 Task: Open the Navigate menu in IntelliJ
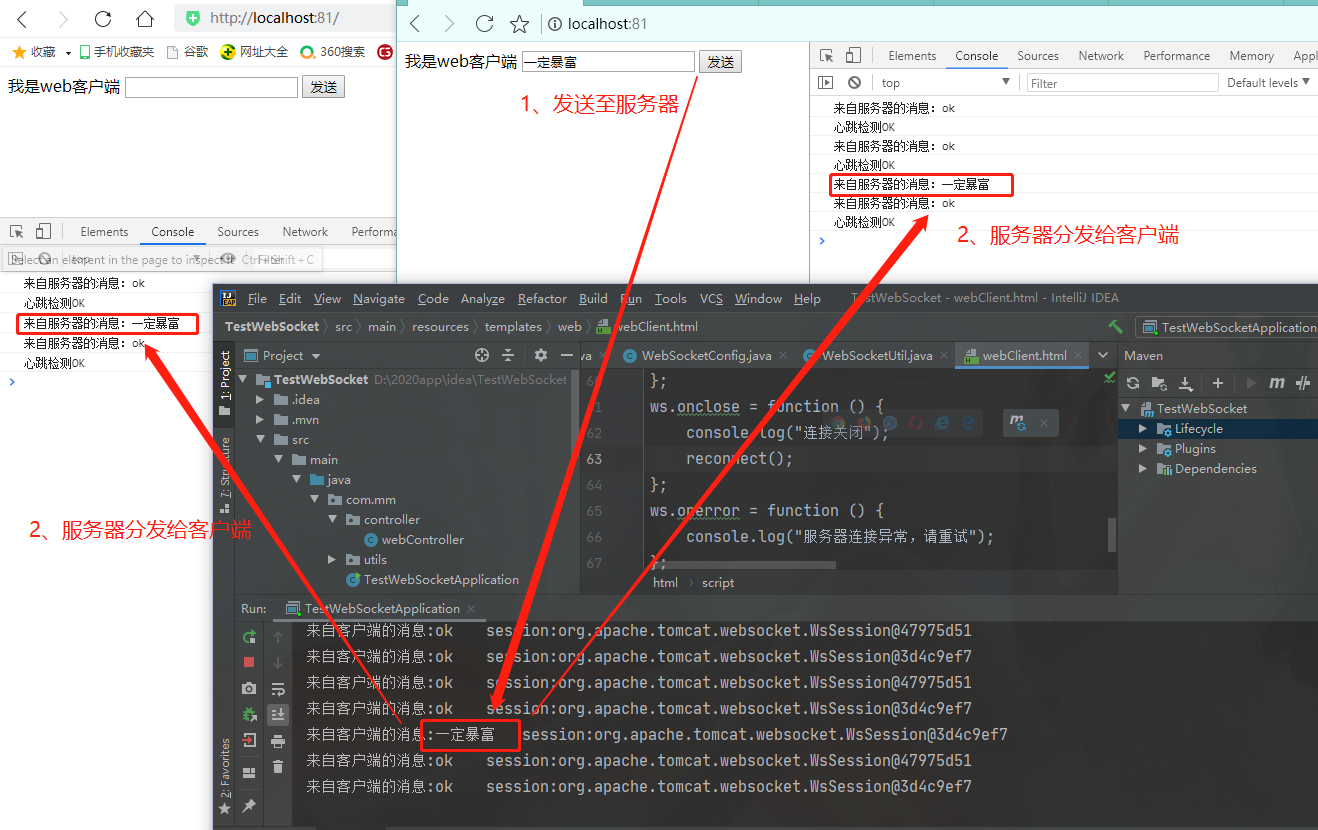tap(379, 298)
